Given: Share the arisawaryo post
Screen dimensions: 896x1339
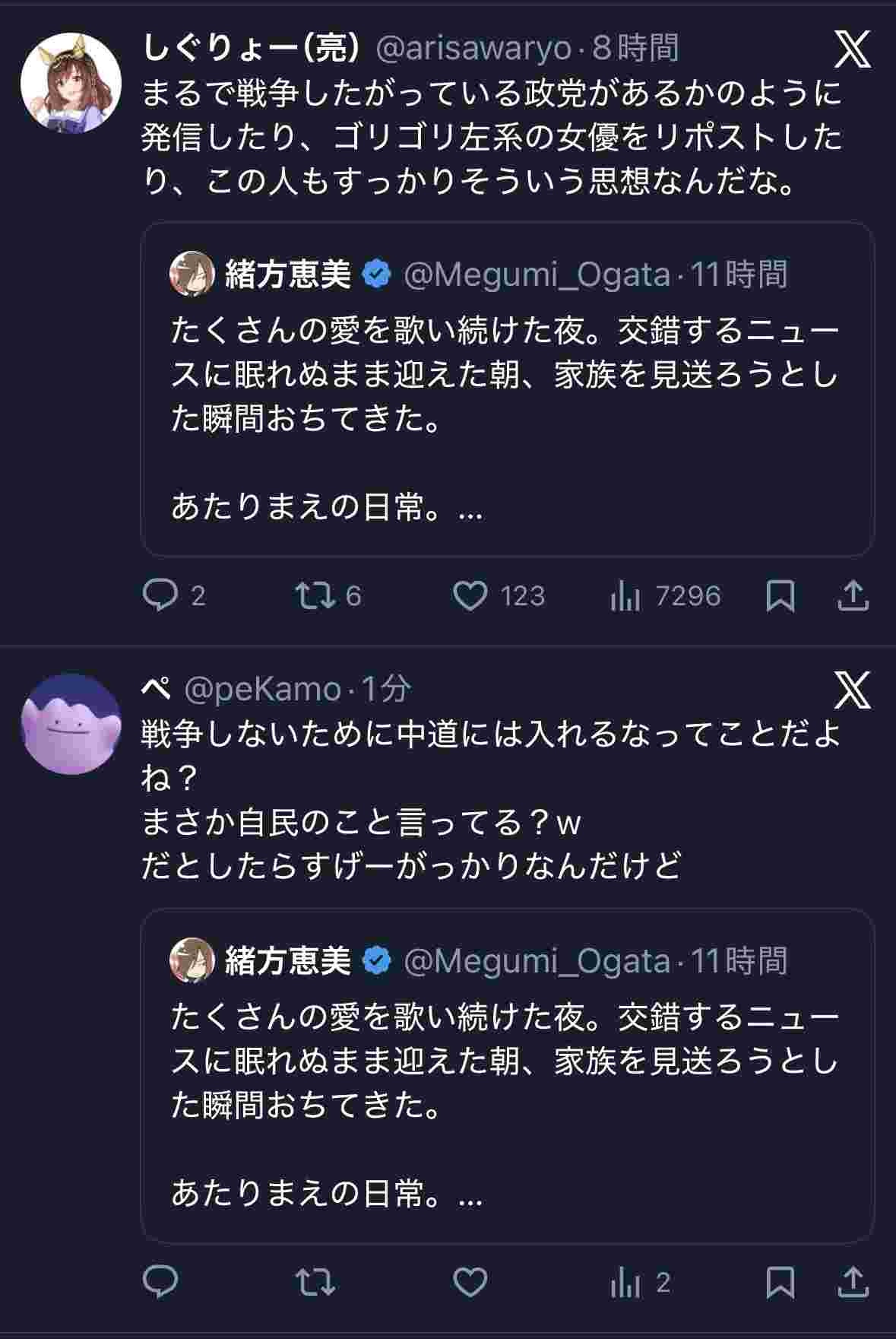Looking at the screenshot, I should [853, 596].
